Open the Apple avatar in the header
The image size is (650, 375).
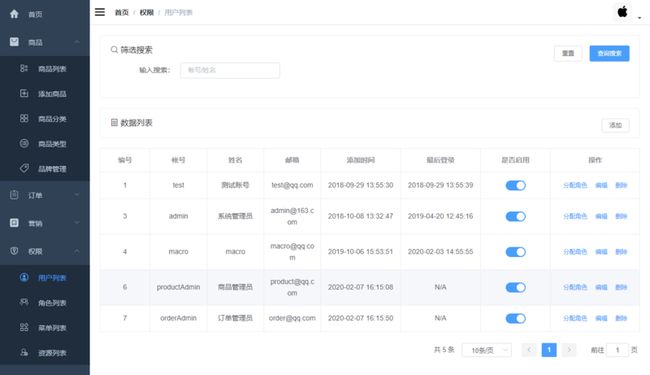coord(622,12)
